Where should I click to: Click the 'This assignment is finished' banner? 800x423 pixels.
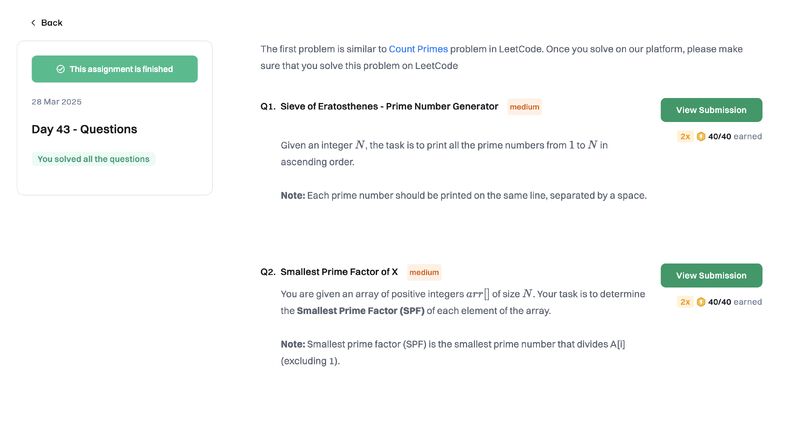point(114,69)
